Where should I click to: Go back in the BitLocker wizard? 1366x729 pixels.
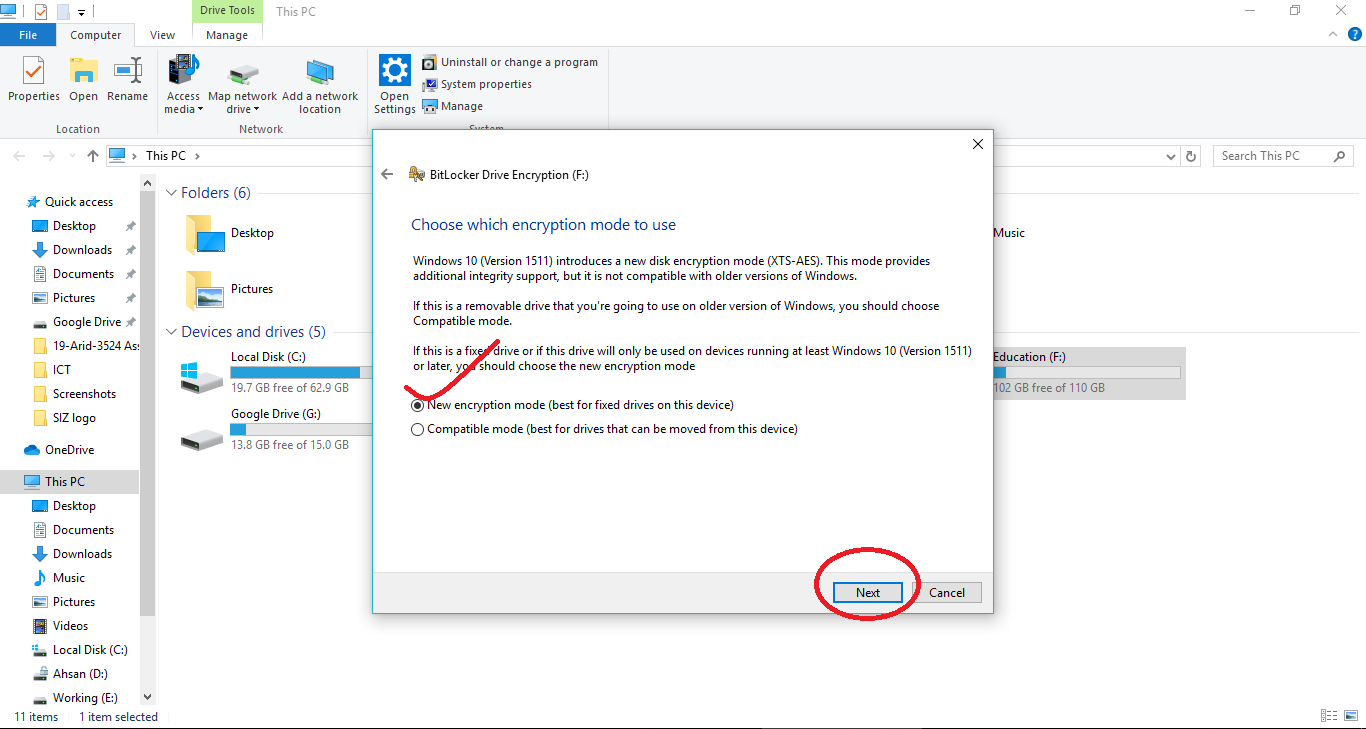(388, 174)
